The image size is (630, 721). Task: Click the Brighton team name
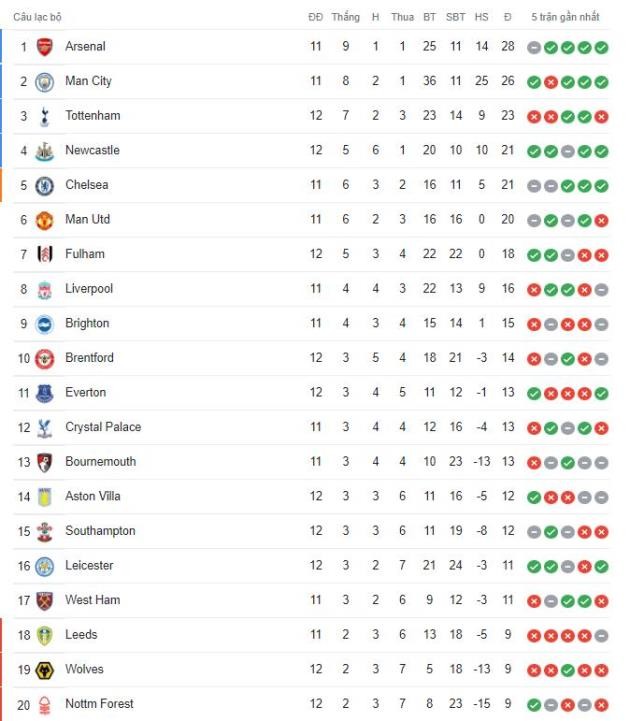coord(87,323)
